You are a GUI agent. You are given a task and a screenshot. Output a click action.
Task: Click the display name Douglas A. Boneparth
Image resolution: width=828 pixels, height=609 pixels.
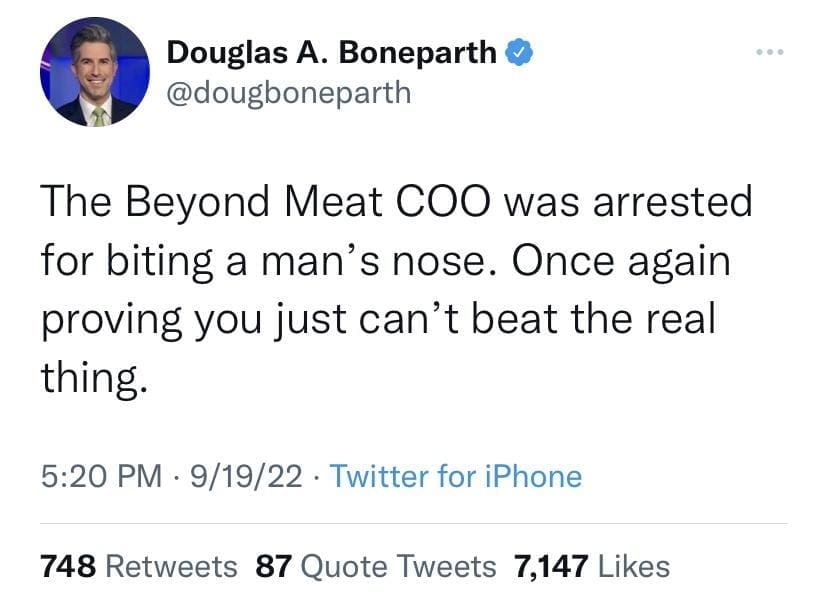pos(331,52)
